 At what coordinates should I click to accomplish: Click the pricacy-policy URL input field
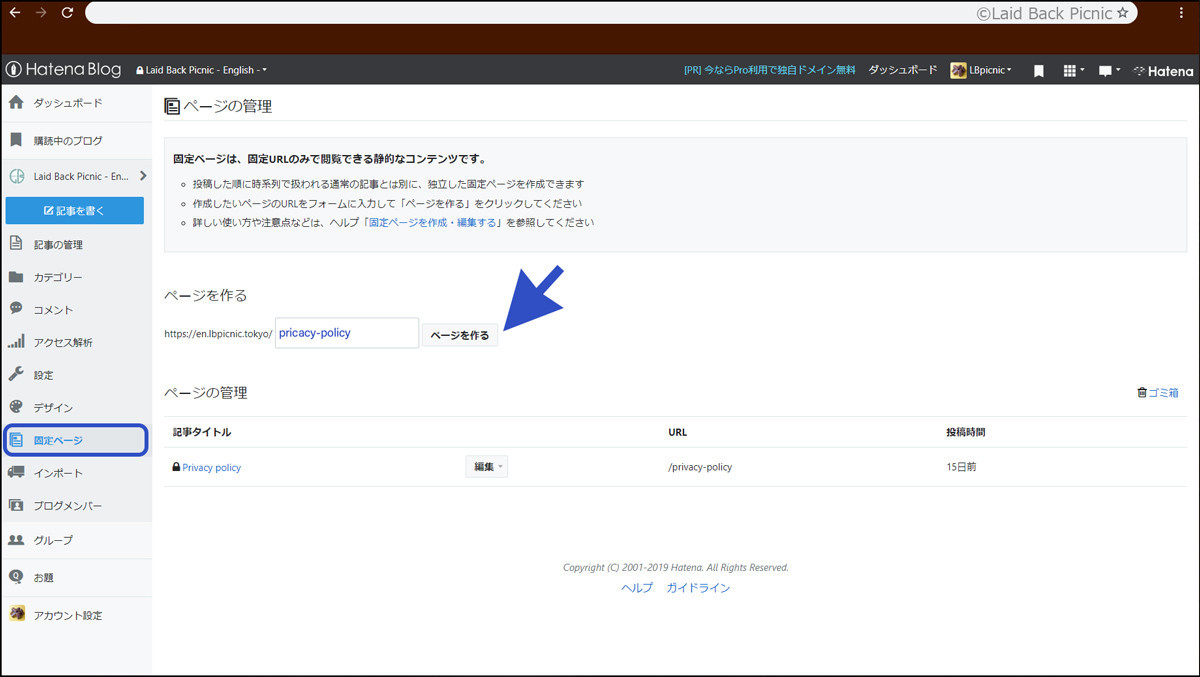[346, 332]
